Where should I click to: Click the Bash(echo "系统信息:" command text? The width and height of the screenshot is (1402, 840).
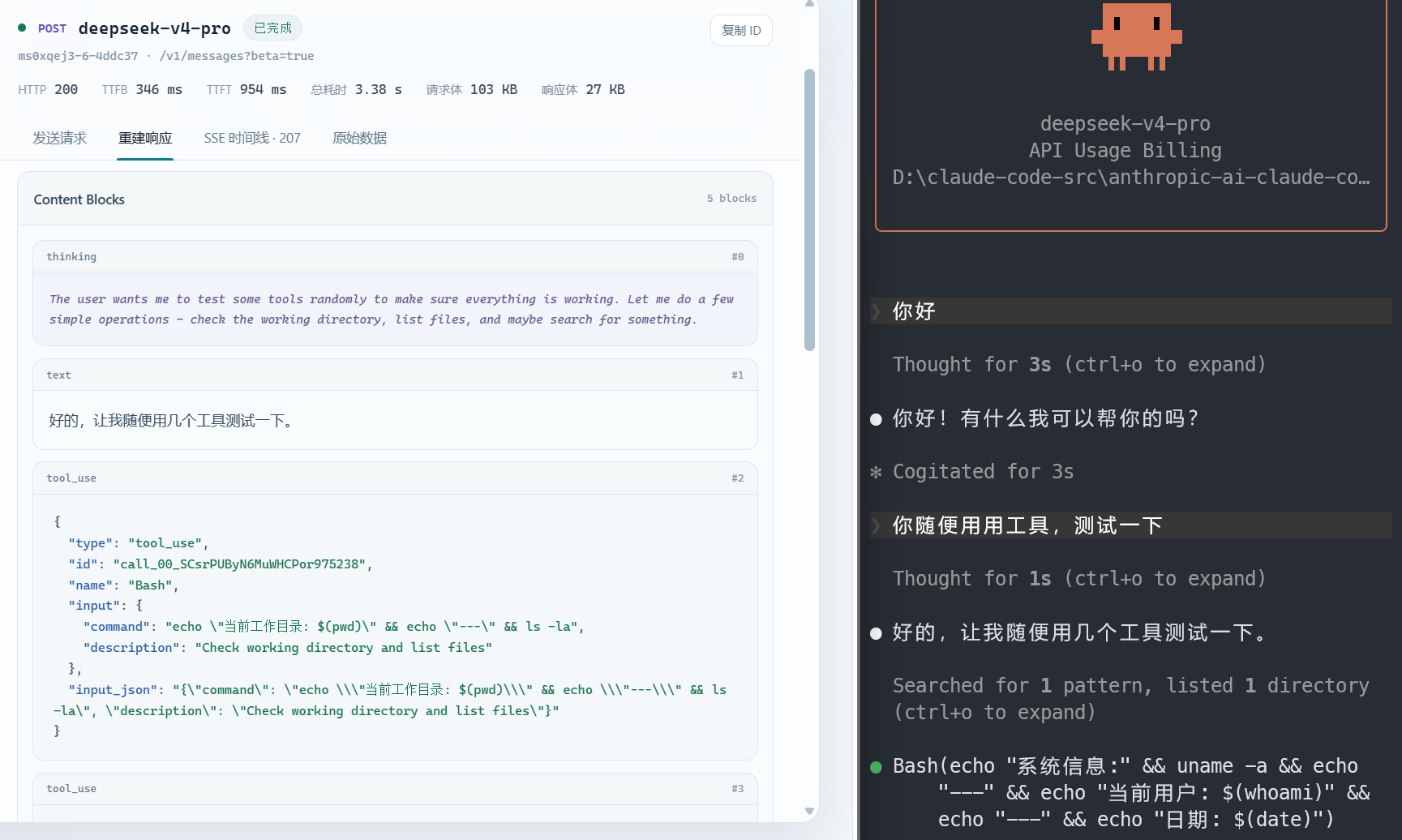[x=1132, y=793]
